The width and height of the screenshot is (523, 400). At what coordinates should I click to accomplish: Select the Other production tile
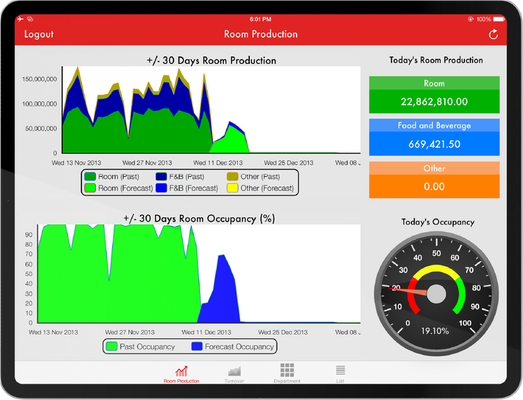tap(434, 180)
